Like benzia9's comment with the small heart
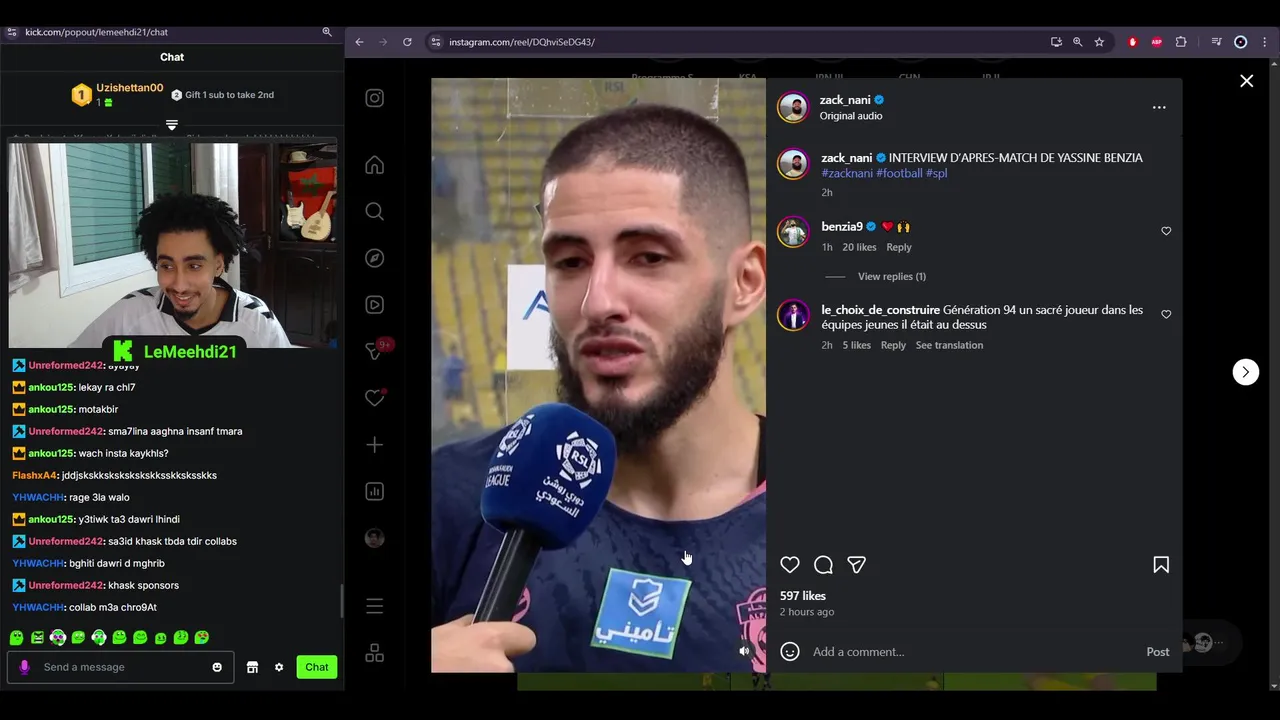Image resolution: width=1280 pixels, height=720 pixels. [1166, 231]
